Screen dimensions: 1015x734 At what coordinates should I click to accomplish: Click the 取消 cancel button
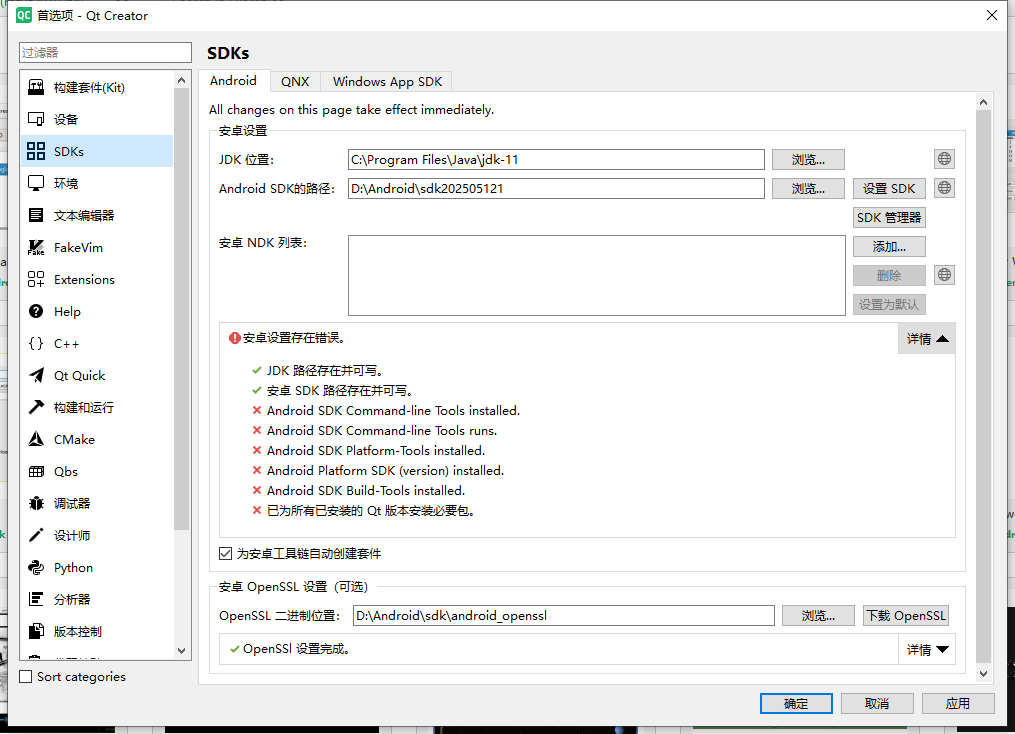pos(876,704)
